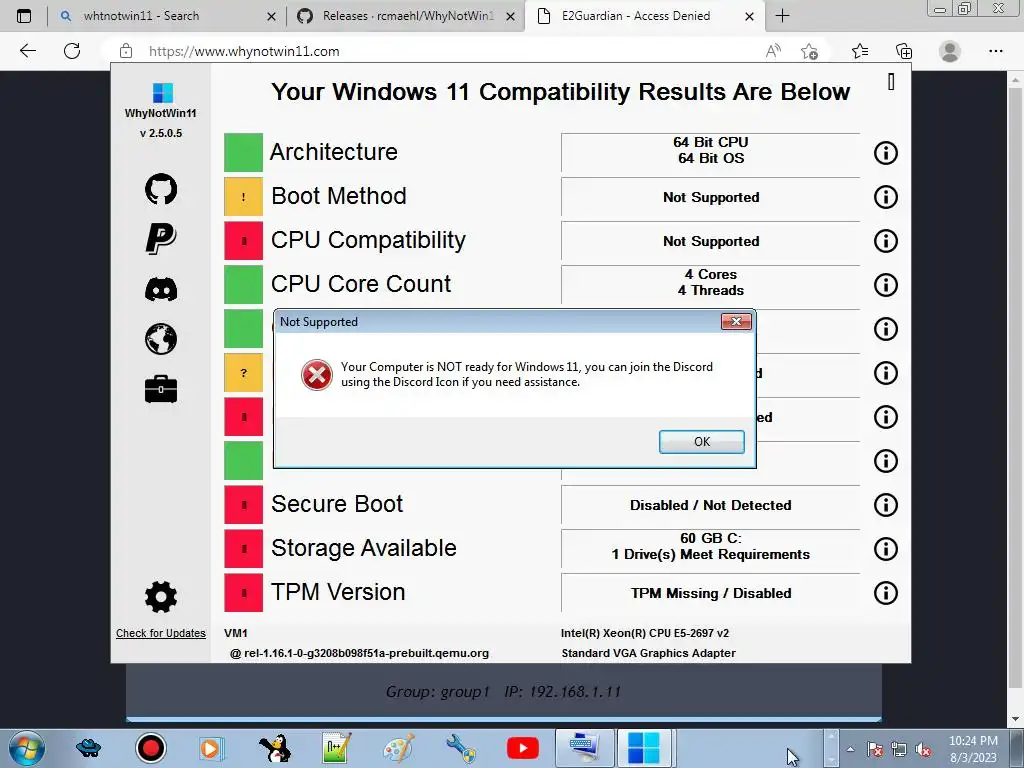The height and width of the screenshot is (768, 1024).
Task: Open Paint palette icon in taskbar
Action: pos(398,748)
